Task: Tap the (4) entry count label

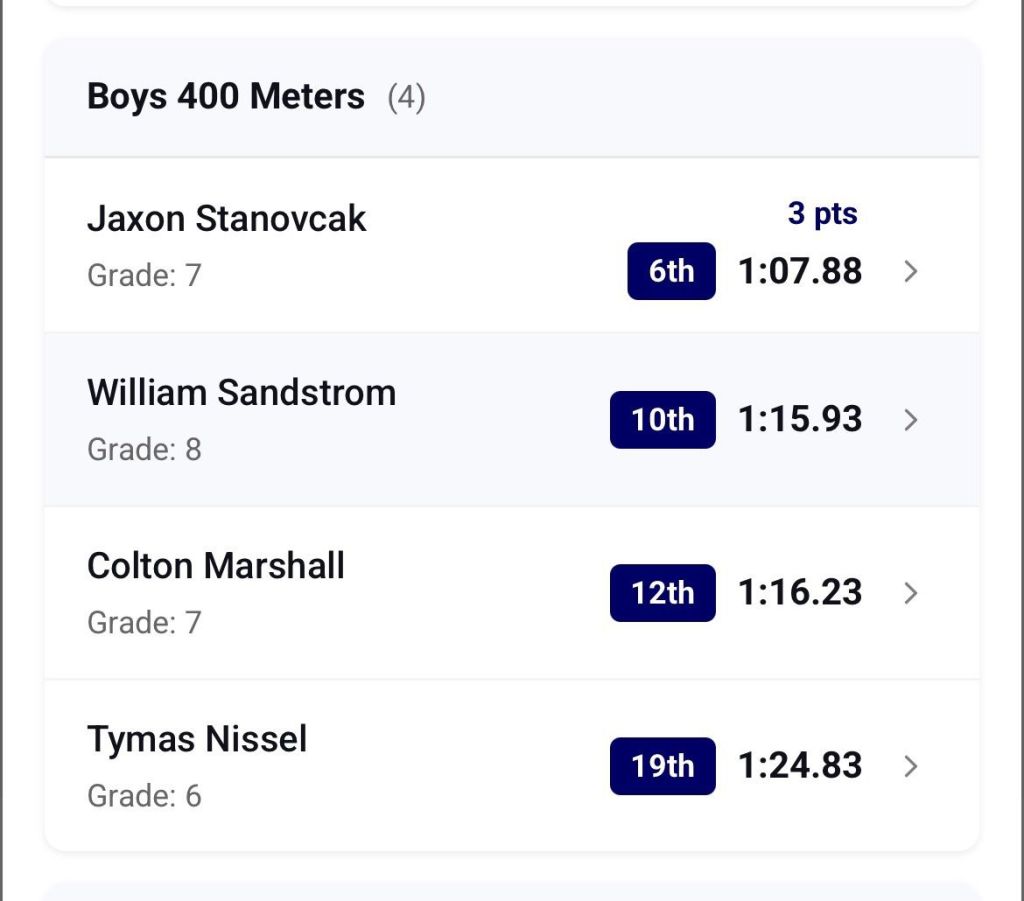Action: point(406,98)
